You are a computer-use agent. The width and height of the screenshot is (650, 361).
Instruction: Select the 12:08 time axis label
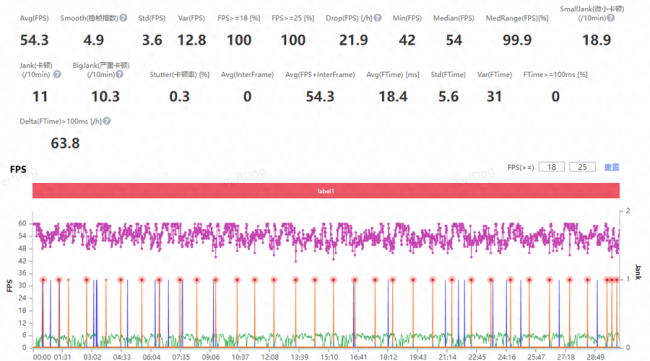(x=270, y=357)
